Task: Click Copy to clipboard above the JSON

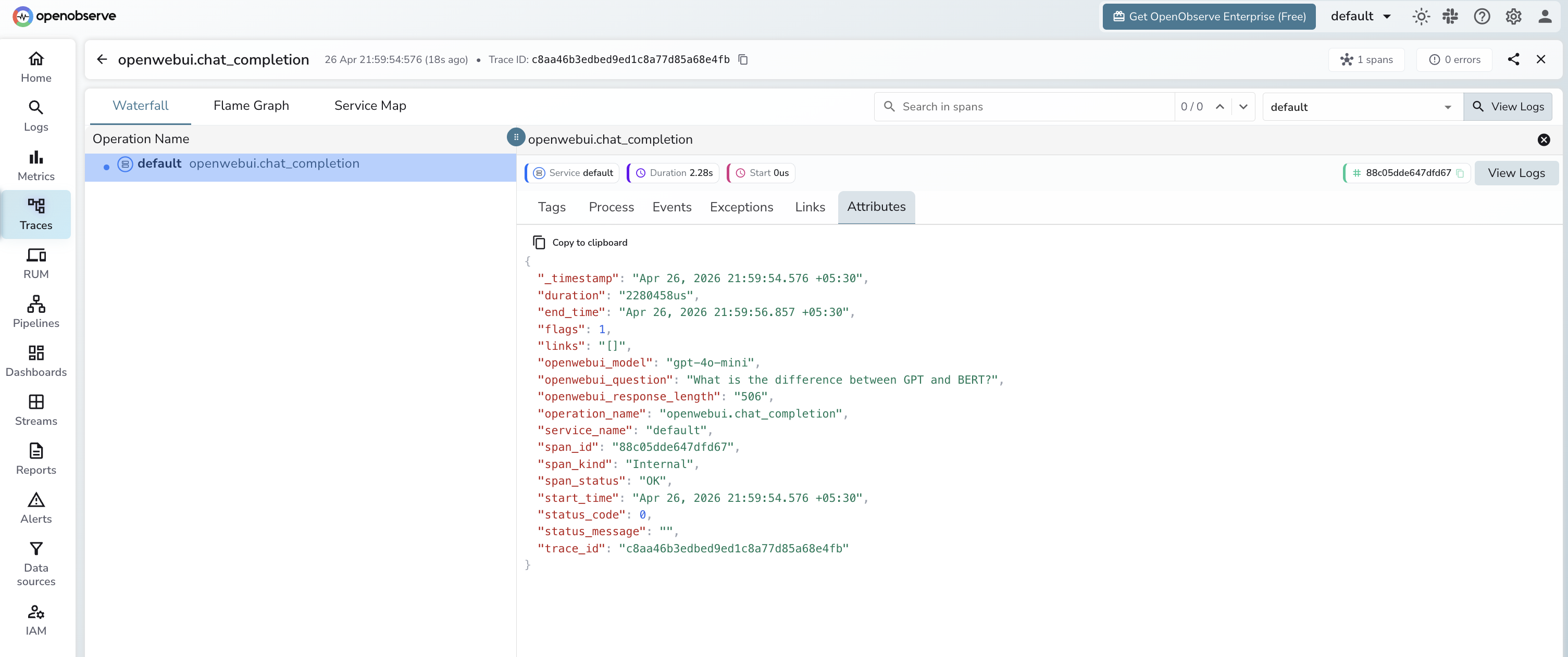Action: click(x=580, y=242)
